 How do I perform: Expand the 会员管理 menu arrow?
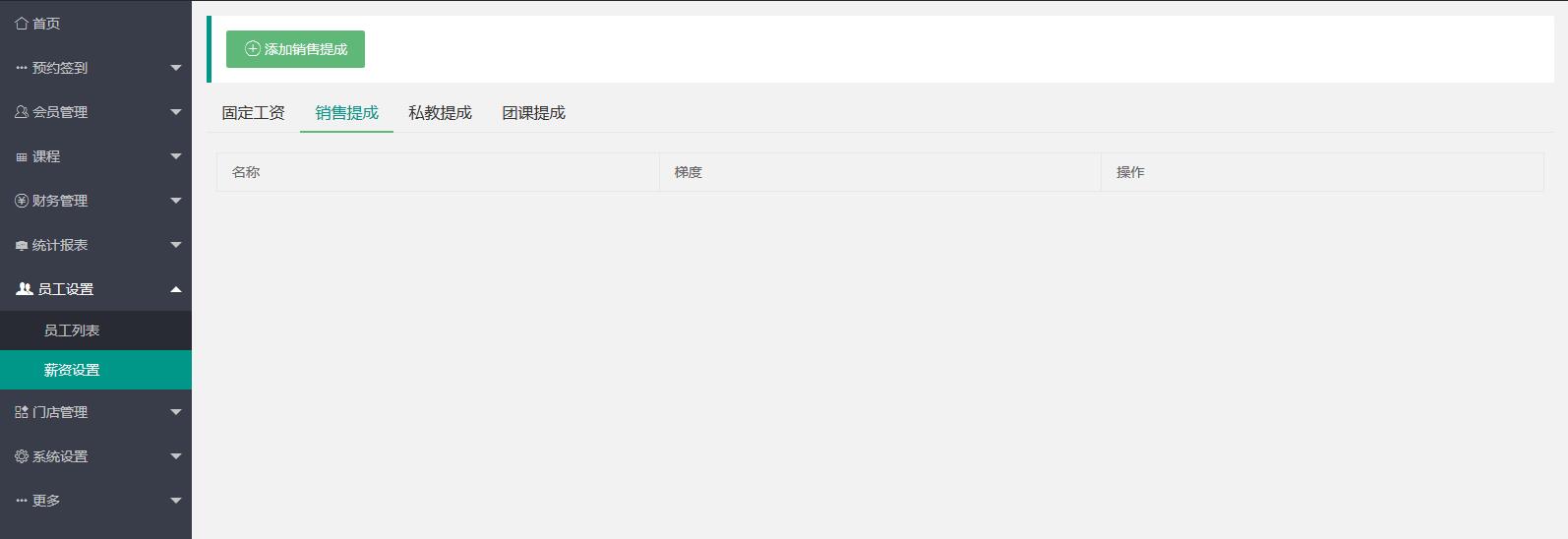point(176,112)
